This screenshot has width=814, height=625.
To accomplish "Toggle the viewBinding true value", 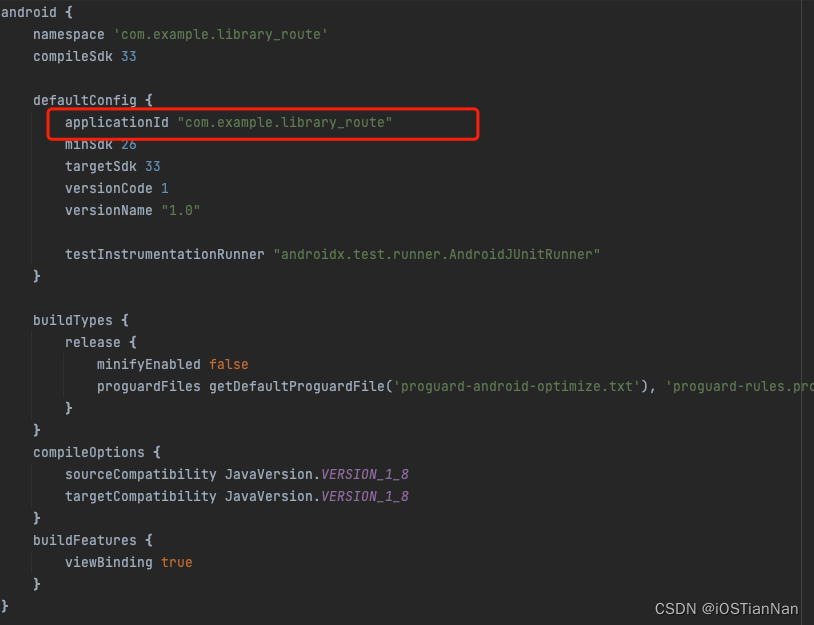I will coord(176,562).
